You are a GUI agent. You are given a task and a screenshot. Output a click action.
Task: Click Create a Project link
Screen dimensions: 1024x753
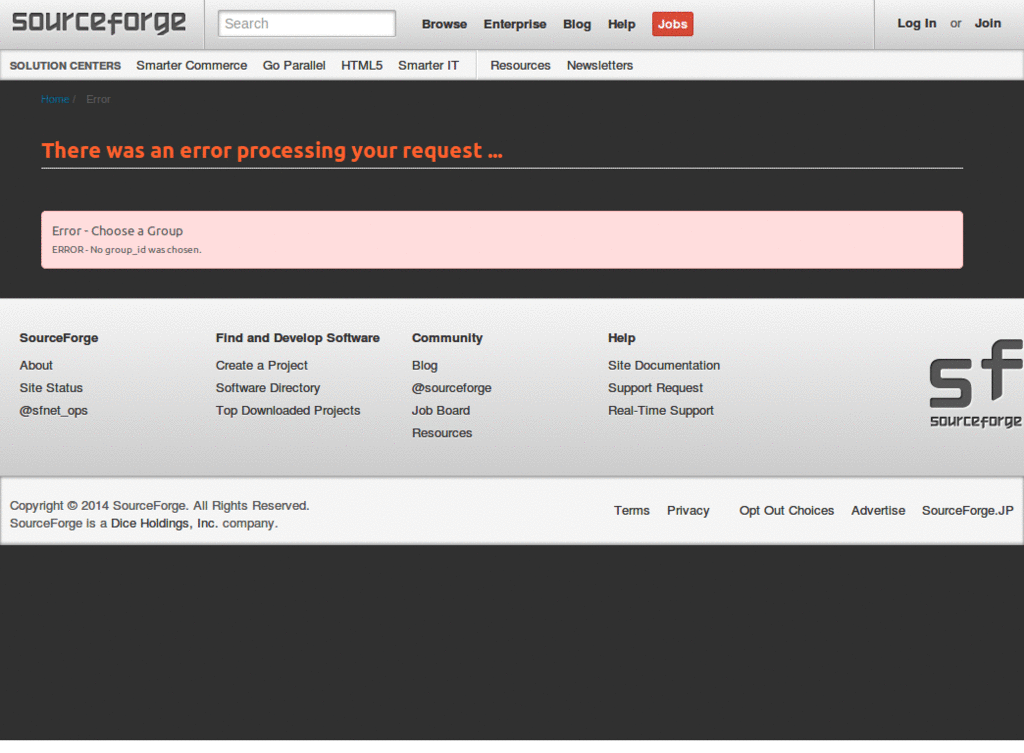(261, 365)
